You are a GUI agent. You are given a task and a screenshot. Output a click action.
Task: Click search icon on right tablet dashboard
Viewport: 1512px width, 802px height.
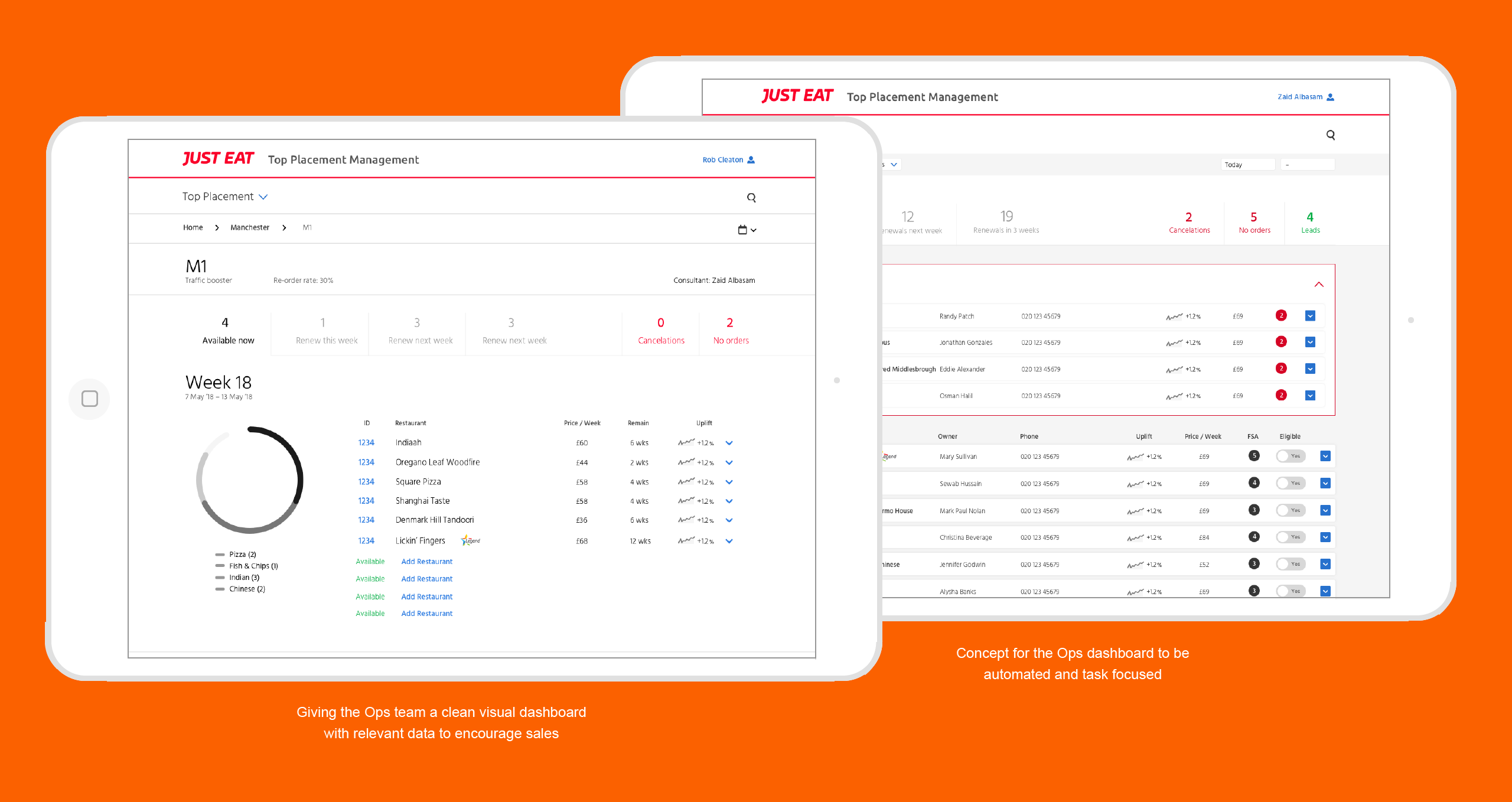(1331, 135)
